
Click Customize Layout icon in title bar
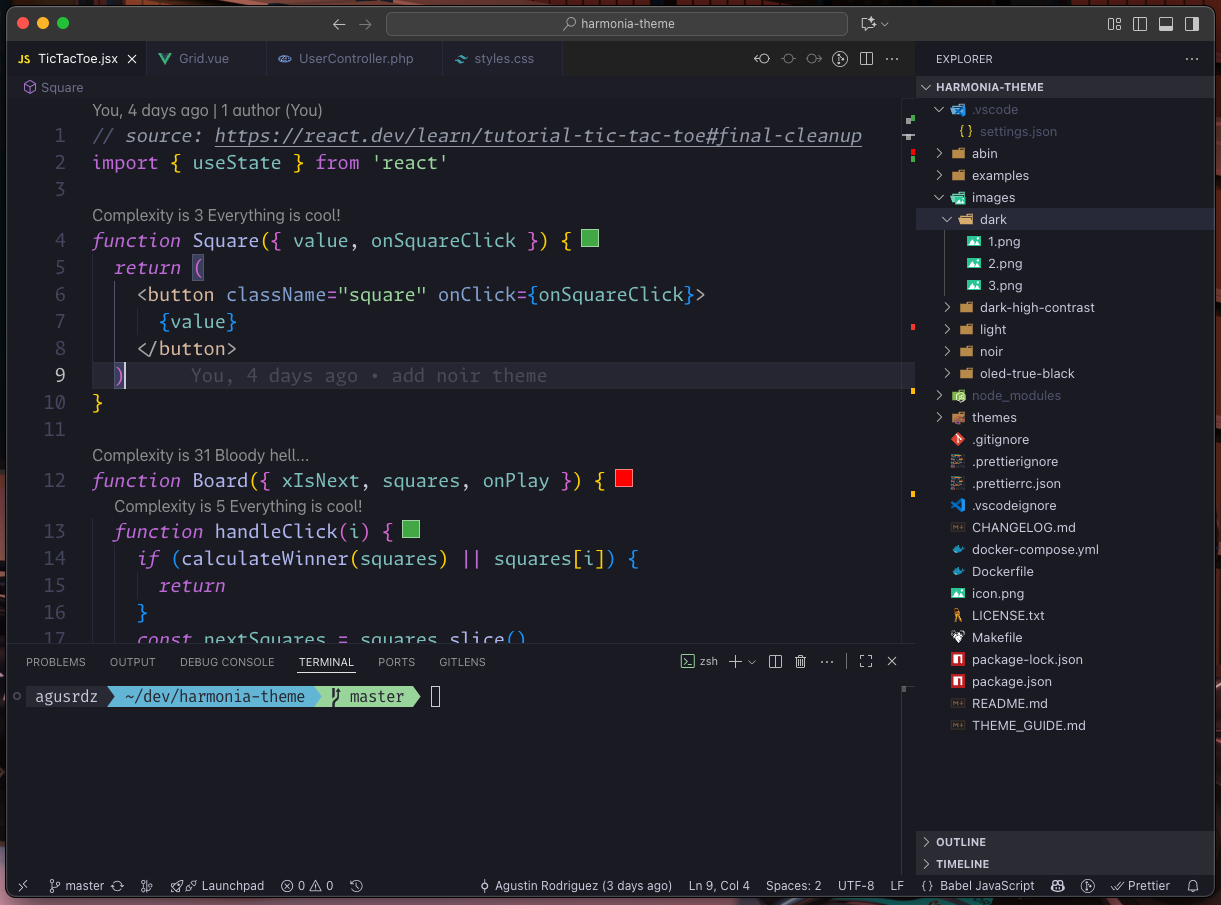tap(1115, 23)
